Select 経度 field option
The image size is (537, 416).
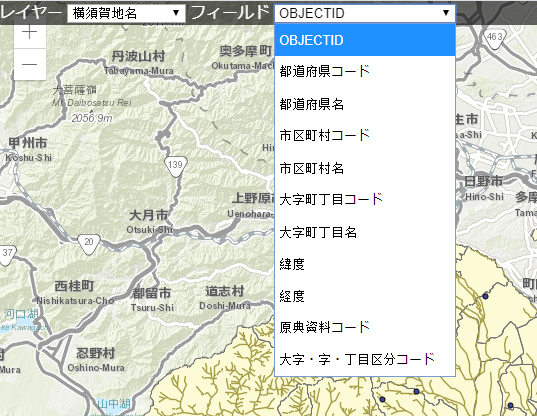click(365, 296)
